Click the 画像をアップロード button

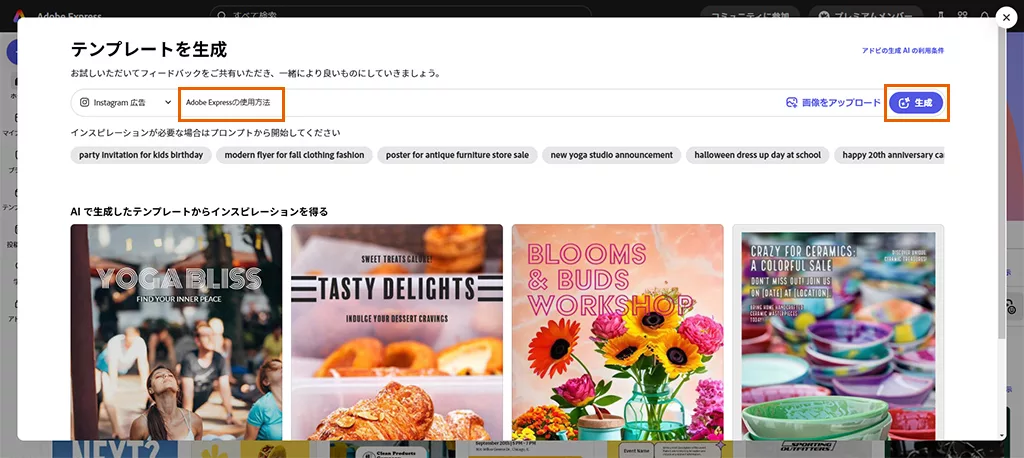833,103
